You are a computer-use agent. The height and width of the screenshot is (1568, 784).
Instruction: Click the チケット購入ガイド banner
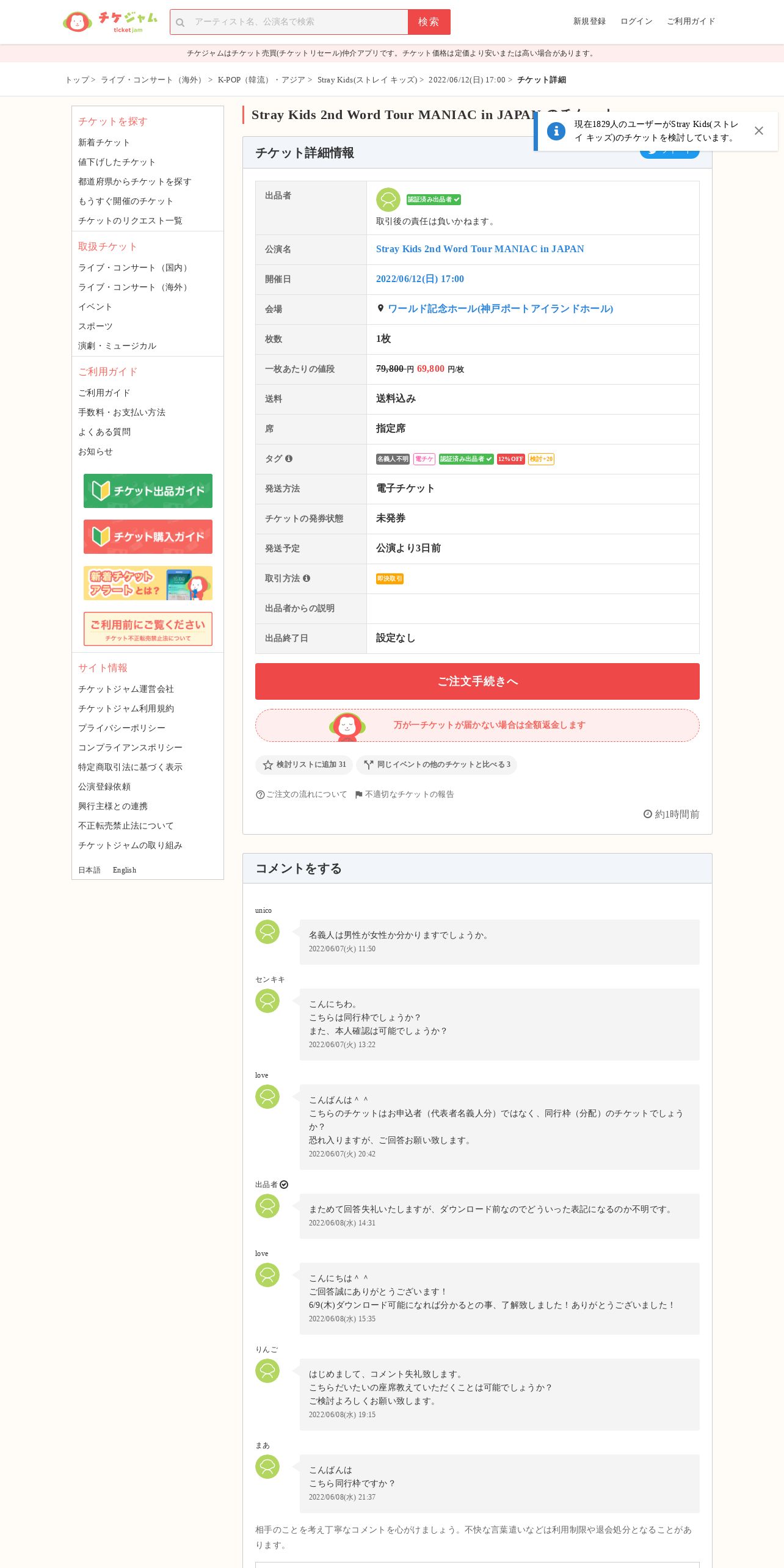point(148,537)
